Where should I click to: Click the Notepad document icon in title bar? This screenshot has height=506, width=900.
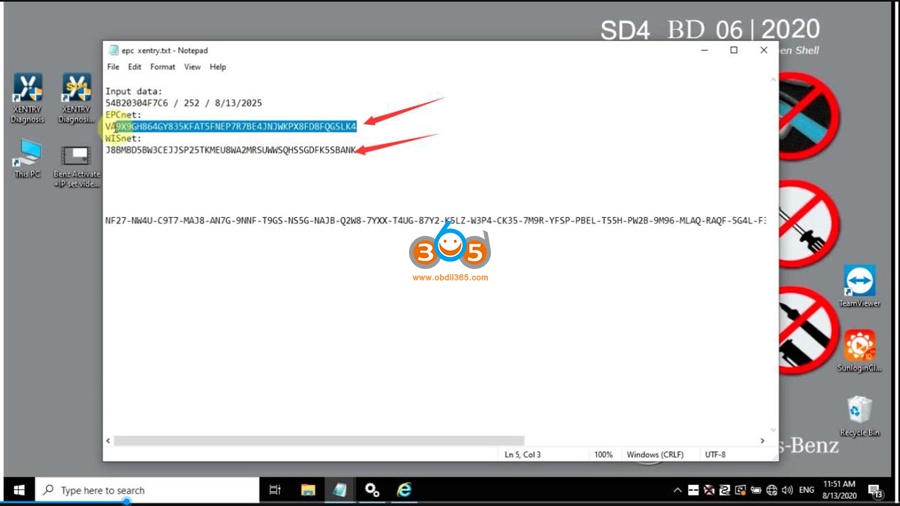tap(113, 50)
